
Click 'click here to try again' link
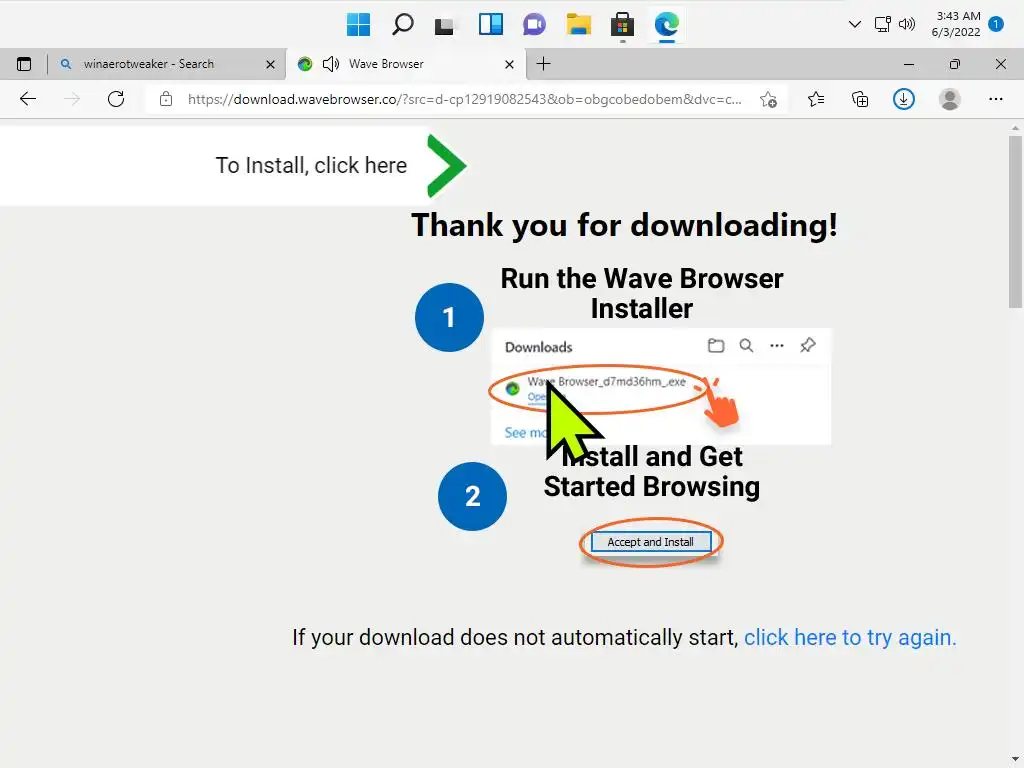(850, 637)
